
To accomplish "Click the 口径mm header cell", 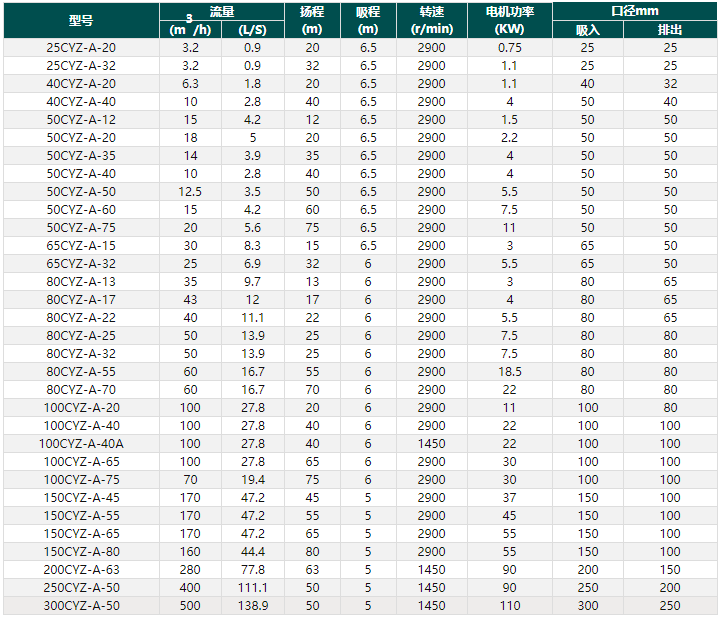I will 634,11.
